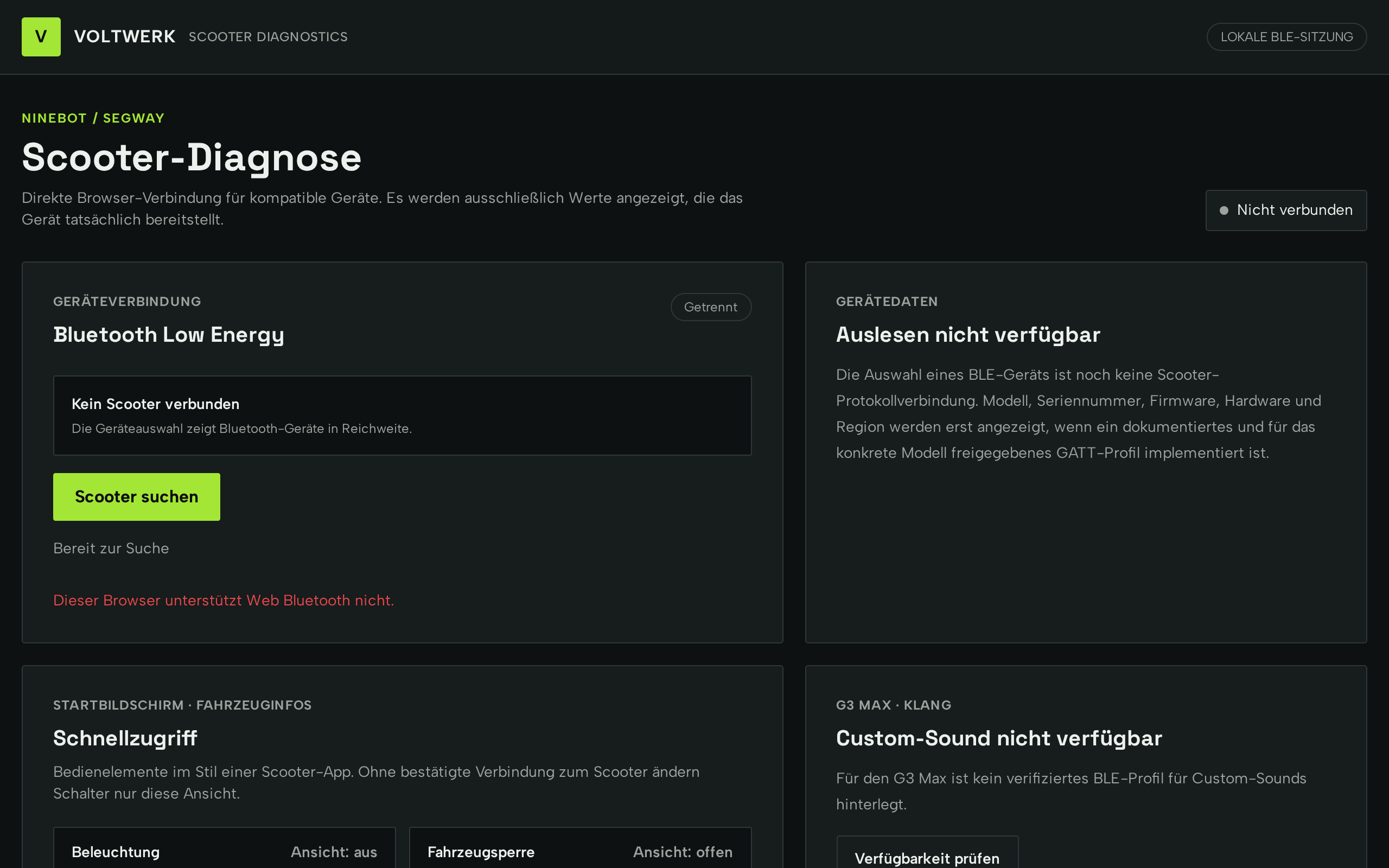The image size is (1389, 868).
Task: Click the Bluetooth Low Energy heading
Action: pyautogui.click(x=169, y=335)
